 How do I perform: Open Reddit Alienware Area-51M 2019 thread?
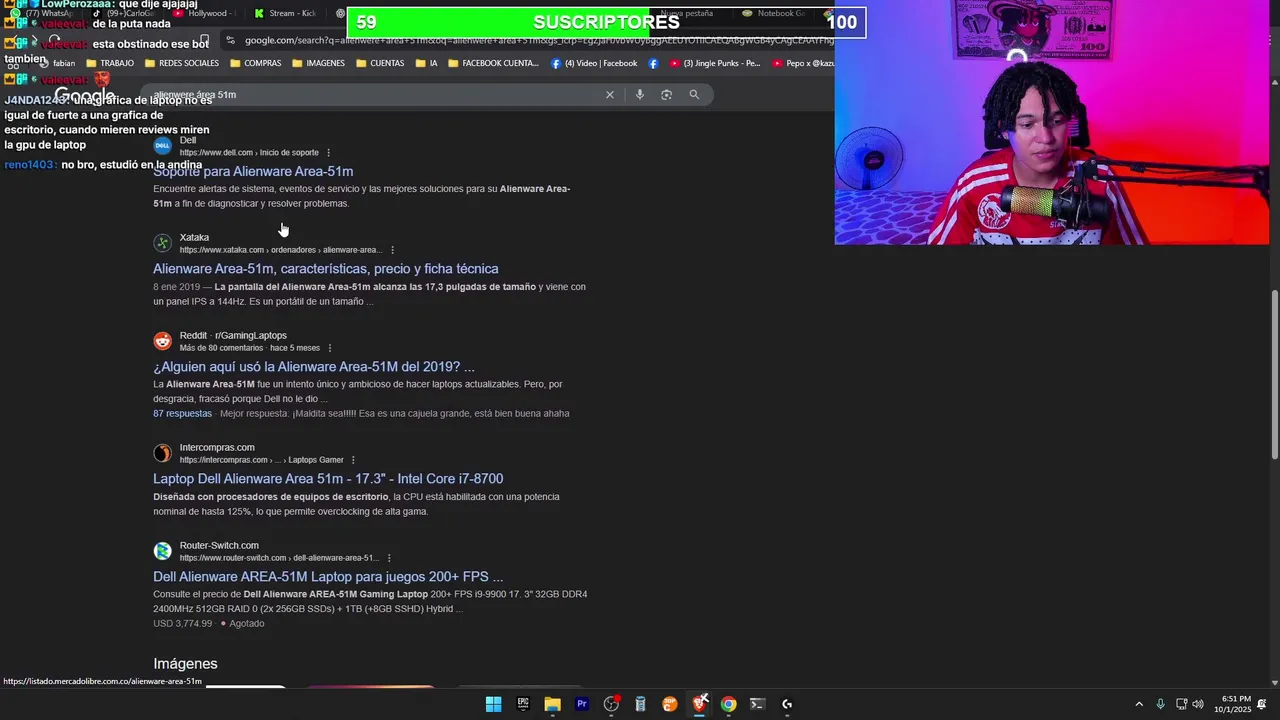314,367
